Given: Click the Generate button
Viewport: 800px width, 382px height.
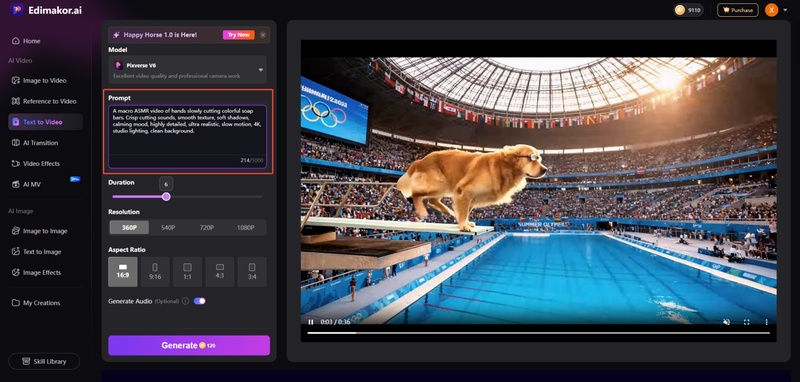Looking at the screenshot, I should point(189,345).
